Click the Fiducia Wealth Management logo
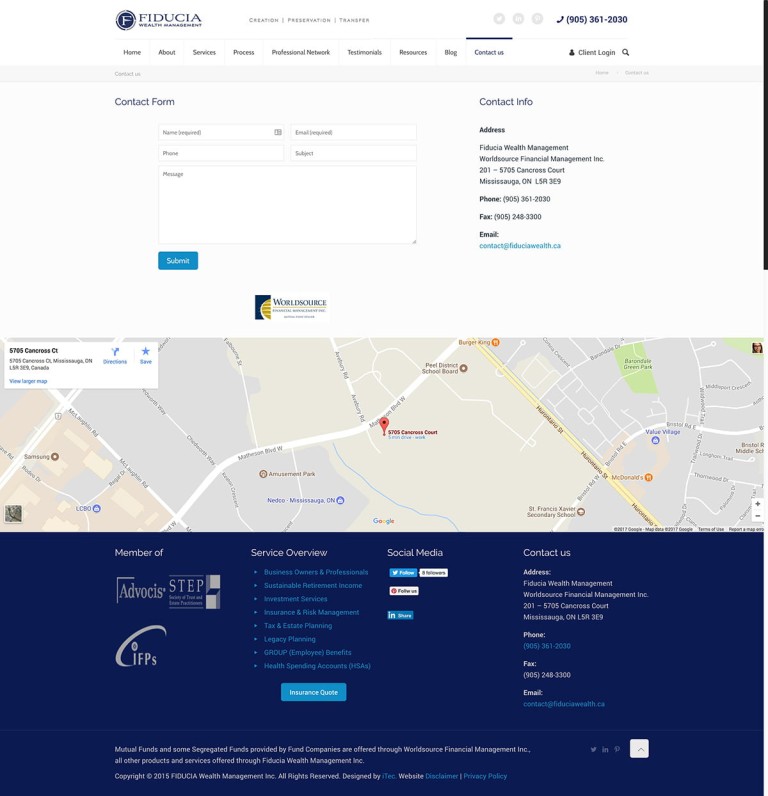Viewport: 768px width, 796px height. pyautogui.click(x=158, y=20)
